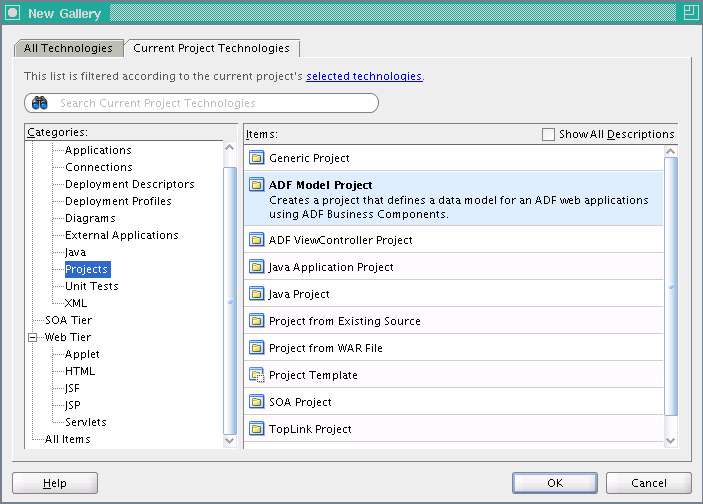703x504 pixels.
Task: Switch to the All Technologies tab
Action: click(68, 48)
